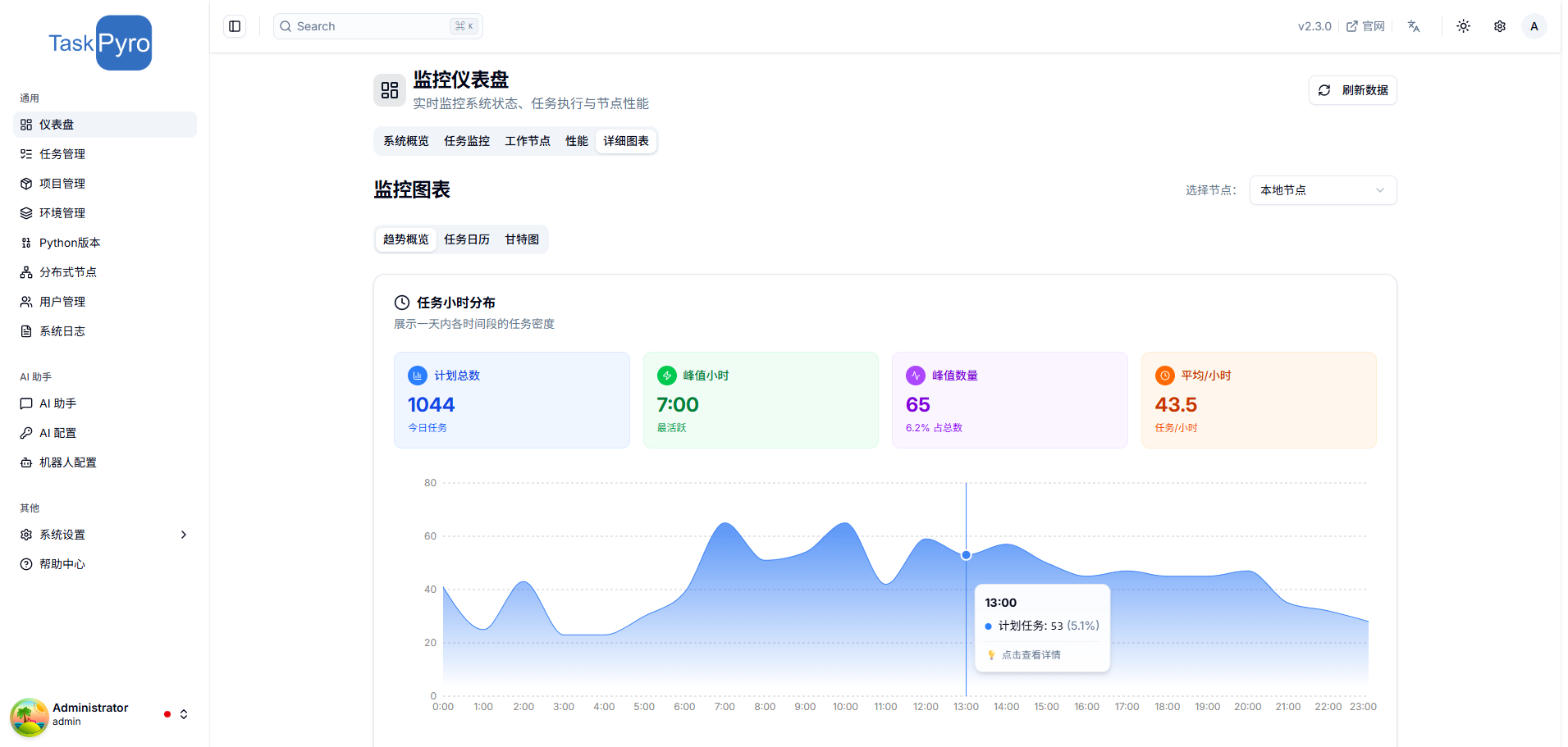
Task: Toggle interface language with translate icon
Action: (1414, 25)
